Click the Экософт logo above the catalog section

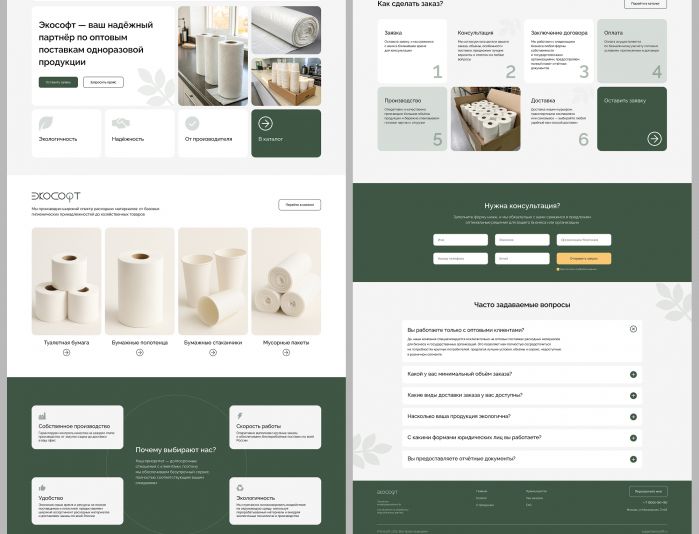[56, 196]
